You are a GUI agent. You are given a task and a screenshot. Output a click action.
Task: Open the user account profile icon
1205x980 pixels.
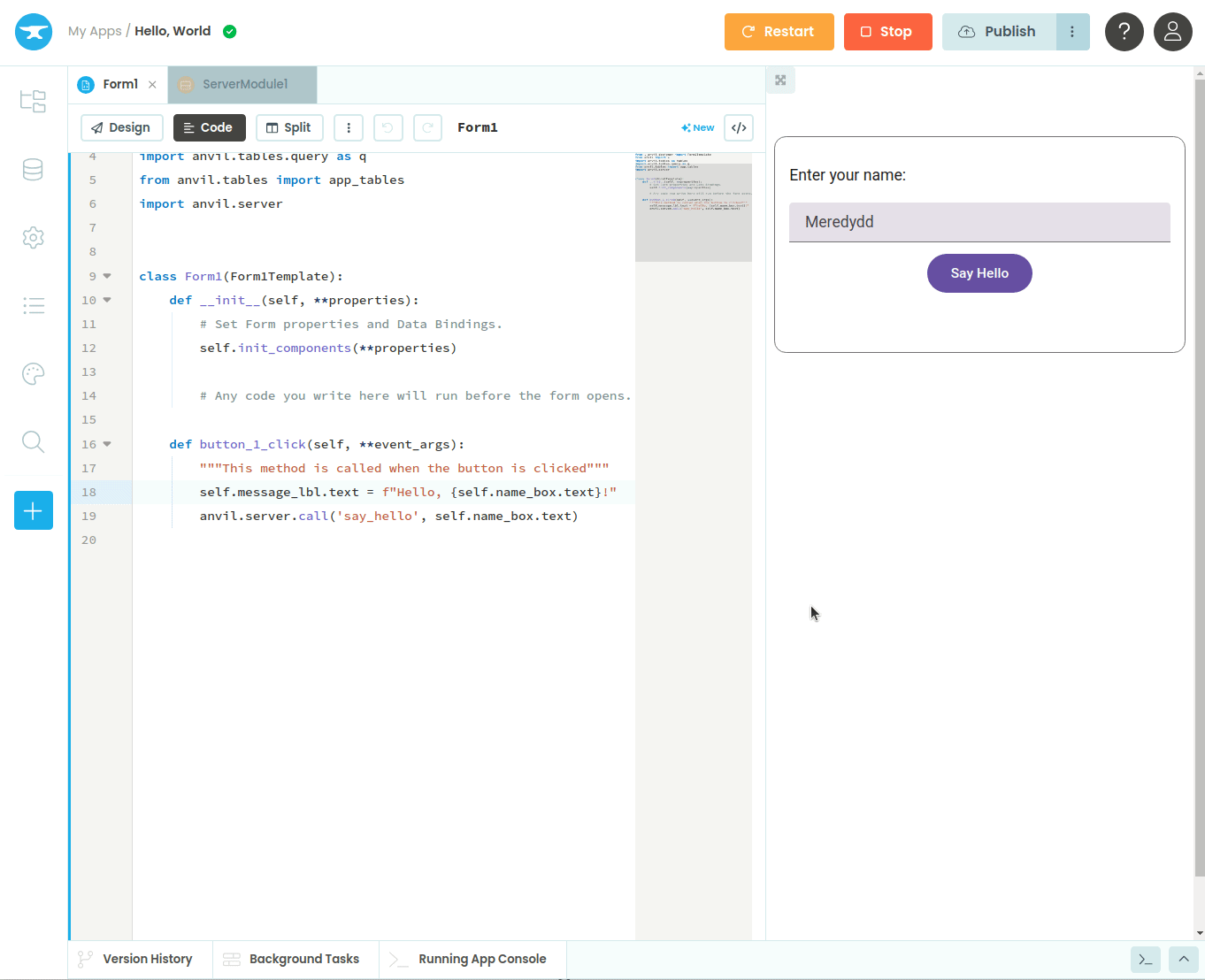(1172, 32)
